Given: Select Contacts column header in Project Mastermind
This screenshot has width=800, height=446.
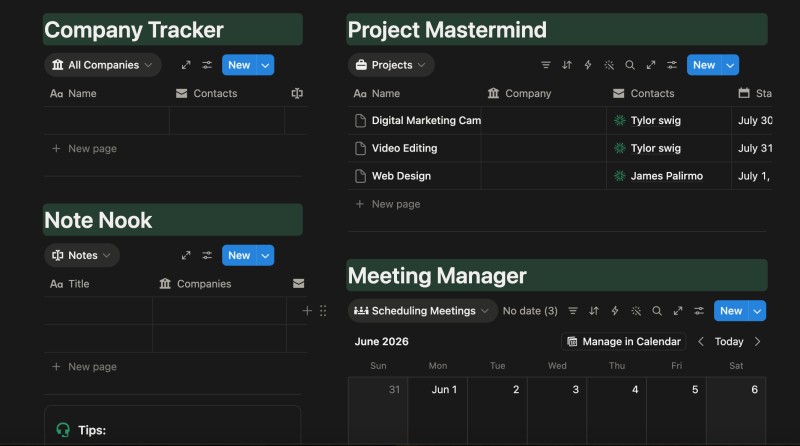Looking at the screenshot, I should [x=644, y=93].
